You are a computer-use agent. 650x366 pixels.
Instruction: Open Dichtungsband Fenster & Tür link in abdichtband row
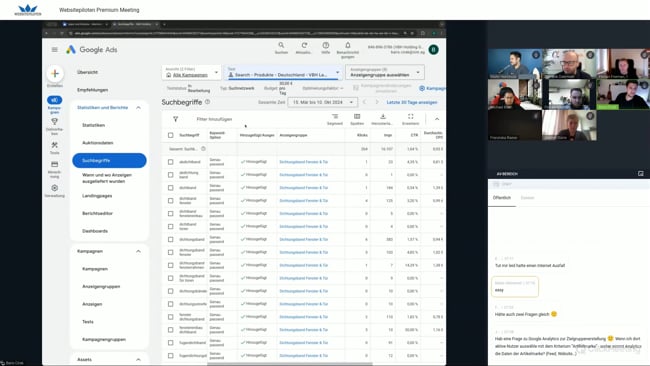coord(303,162)
